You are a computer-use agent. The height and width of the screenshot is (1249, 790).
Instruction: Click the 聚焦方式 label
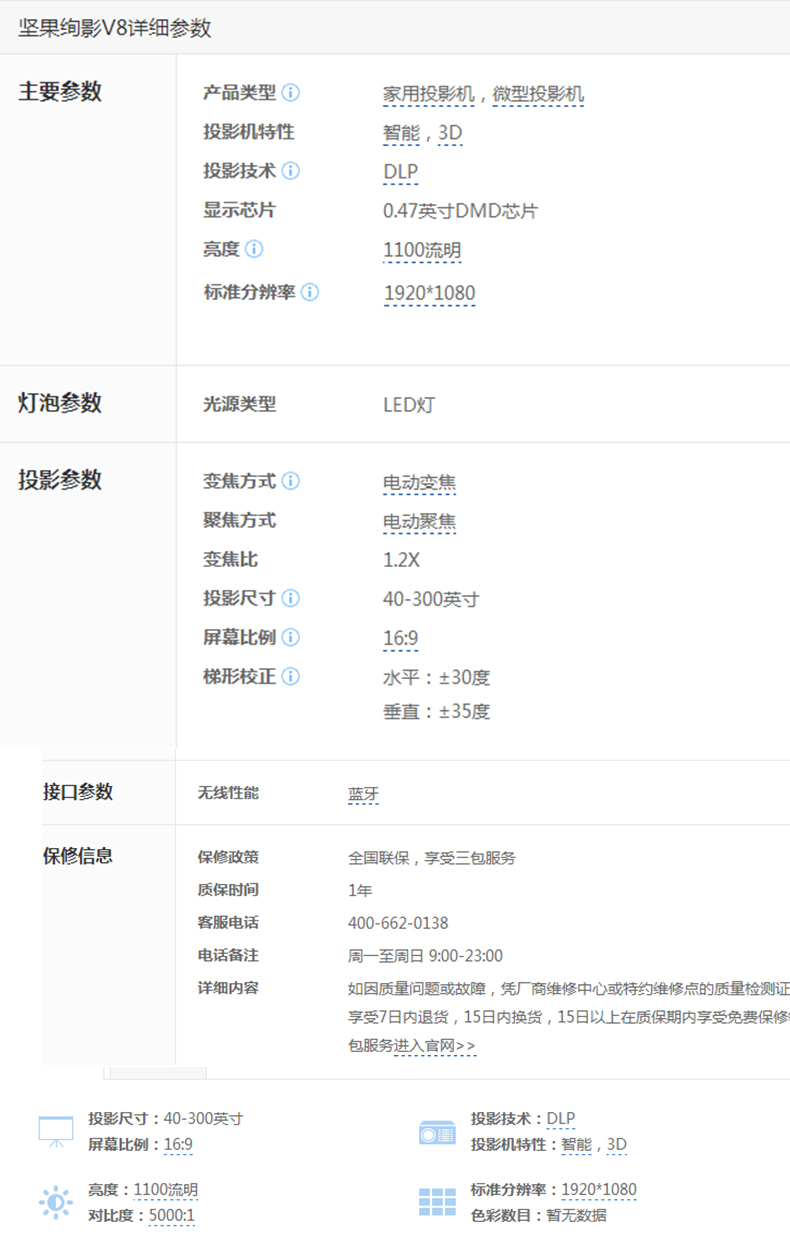(x=239, y=520)
